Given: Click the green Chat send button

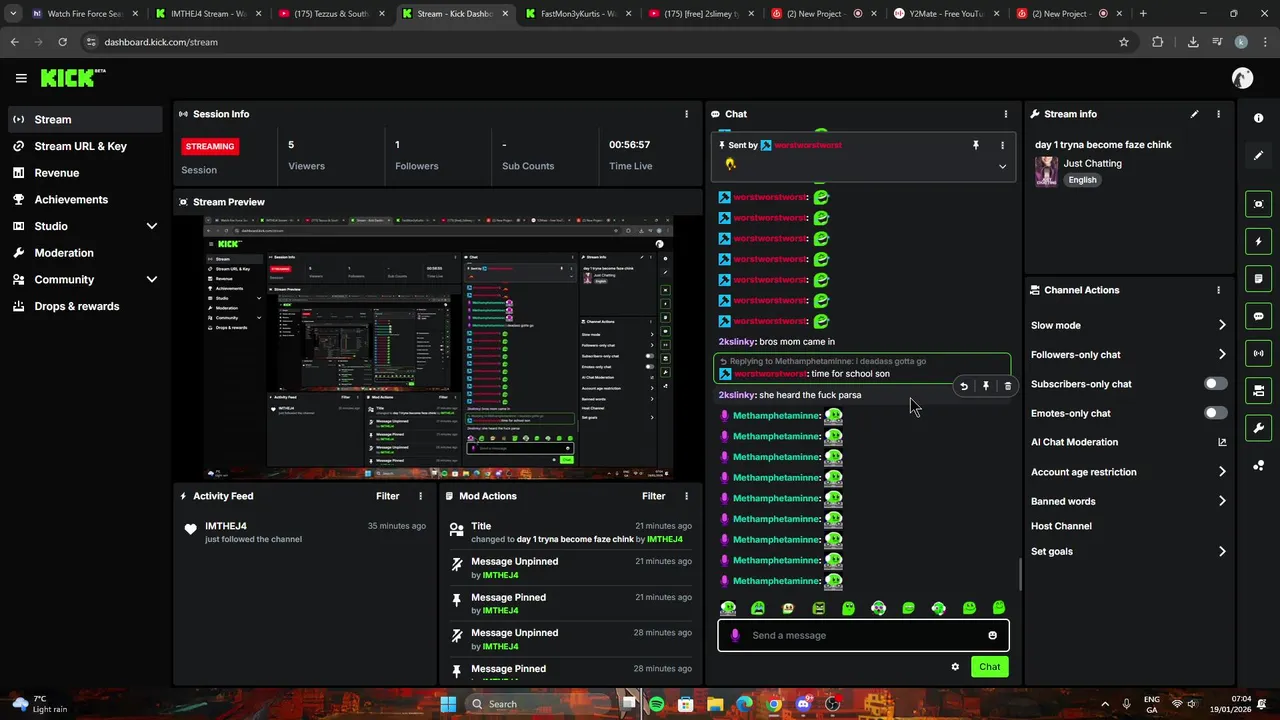Looking at the screenshot, I should tap(989, 667).
